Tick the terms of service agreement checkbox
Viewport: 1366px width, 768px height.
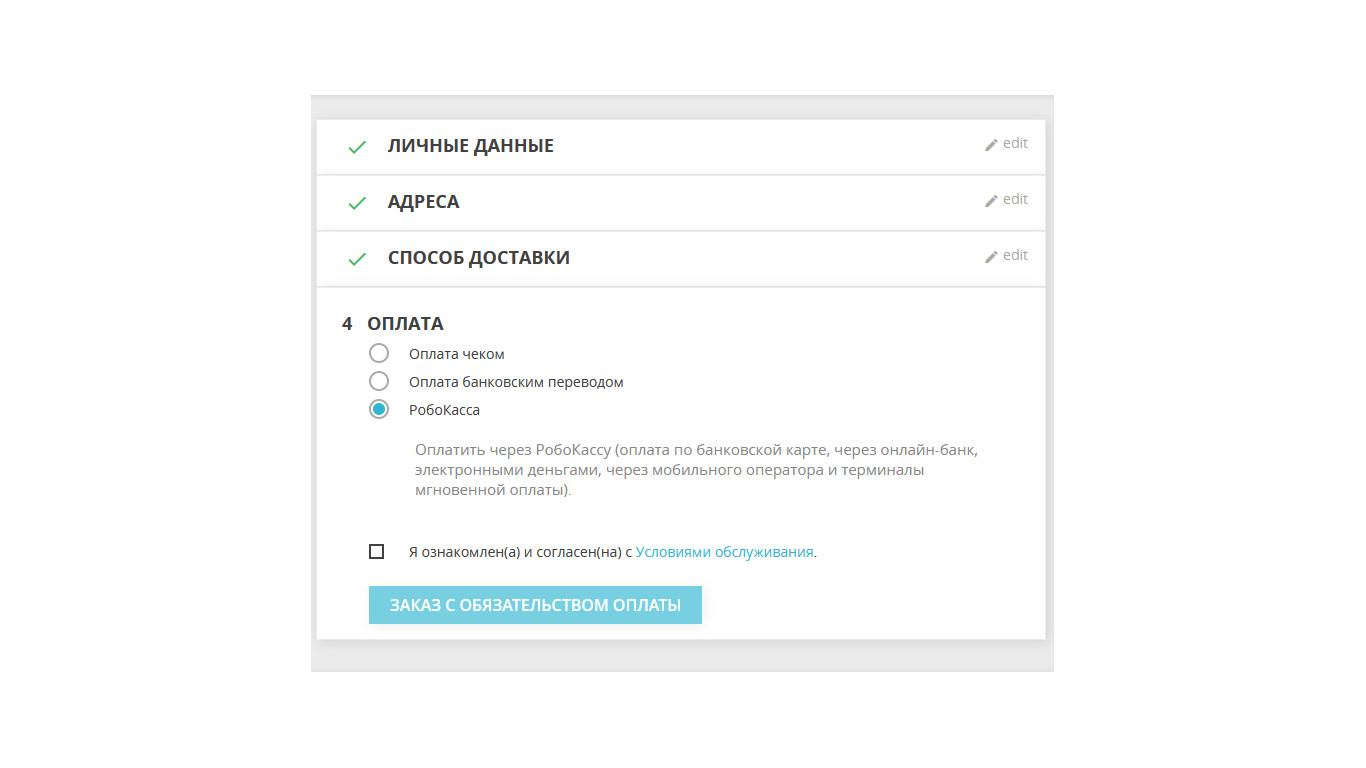376,551
